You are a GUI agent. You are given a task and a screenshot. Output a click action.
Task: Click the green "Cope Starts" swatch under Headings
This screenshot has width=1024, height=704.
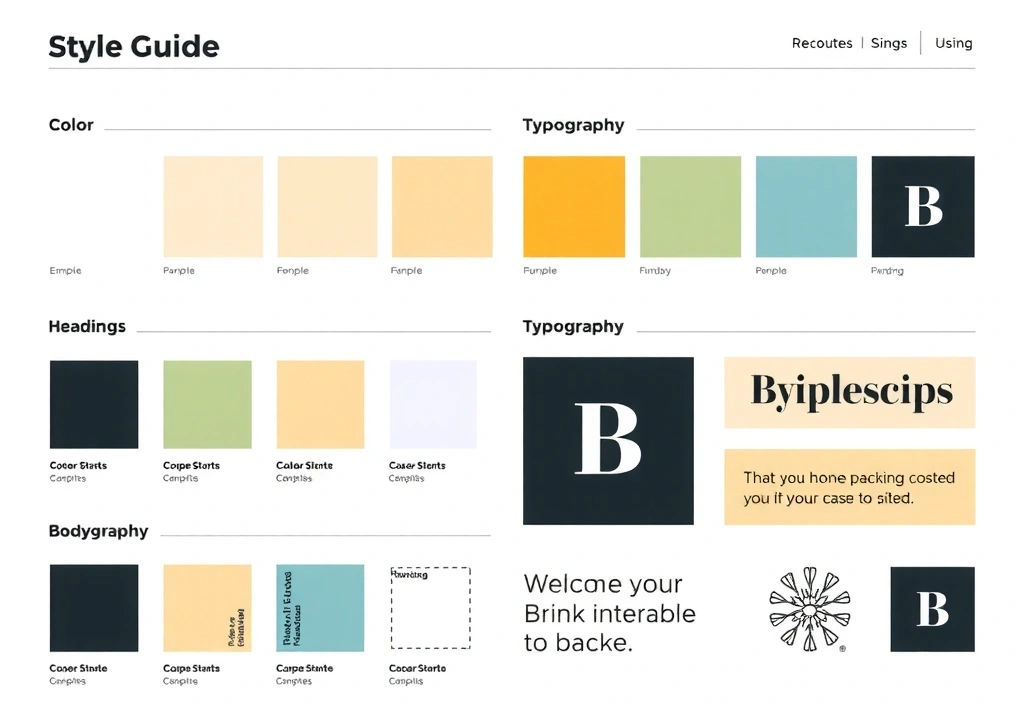click(207, 403)
